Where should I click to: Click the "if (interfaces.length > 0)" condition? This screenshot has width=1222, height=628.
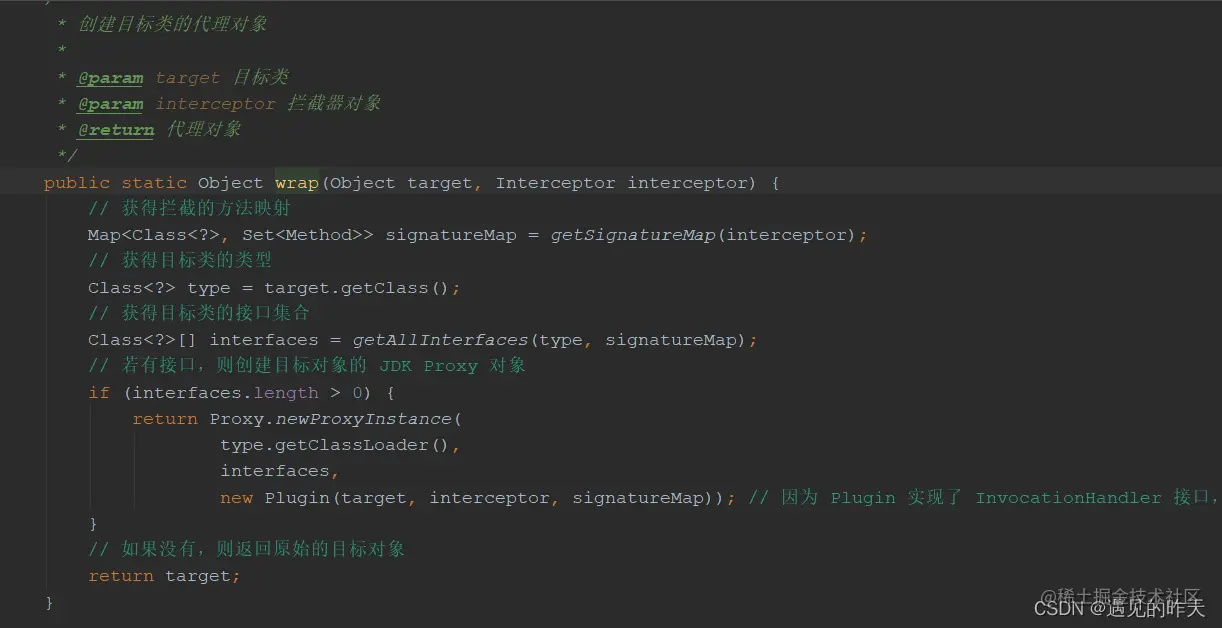pos(230,393)
